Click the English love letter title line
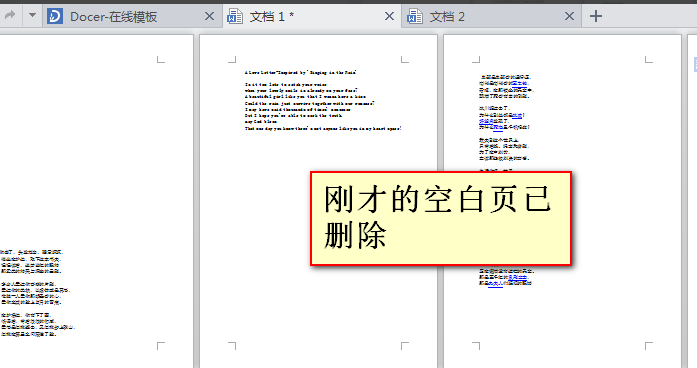The height and width of the screenshot is (368, 697). click(x=300, y=72)
